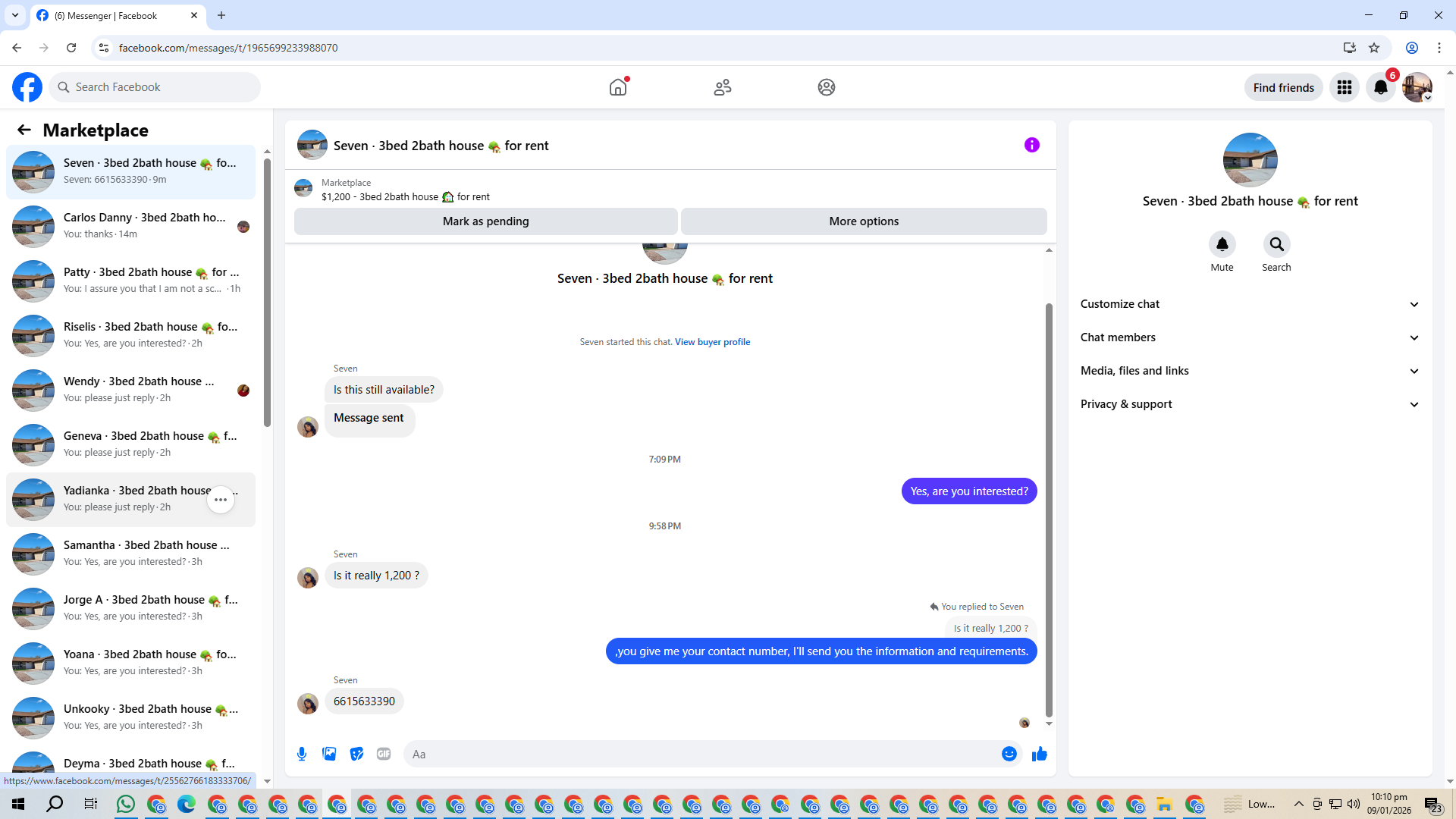
Task: Open the GIF picker icon
Action: (x=384, y=754)
